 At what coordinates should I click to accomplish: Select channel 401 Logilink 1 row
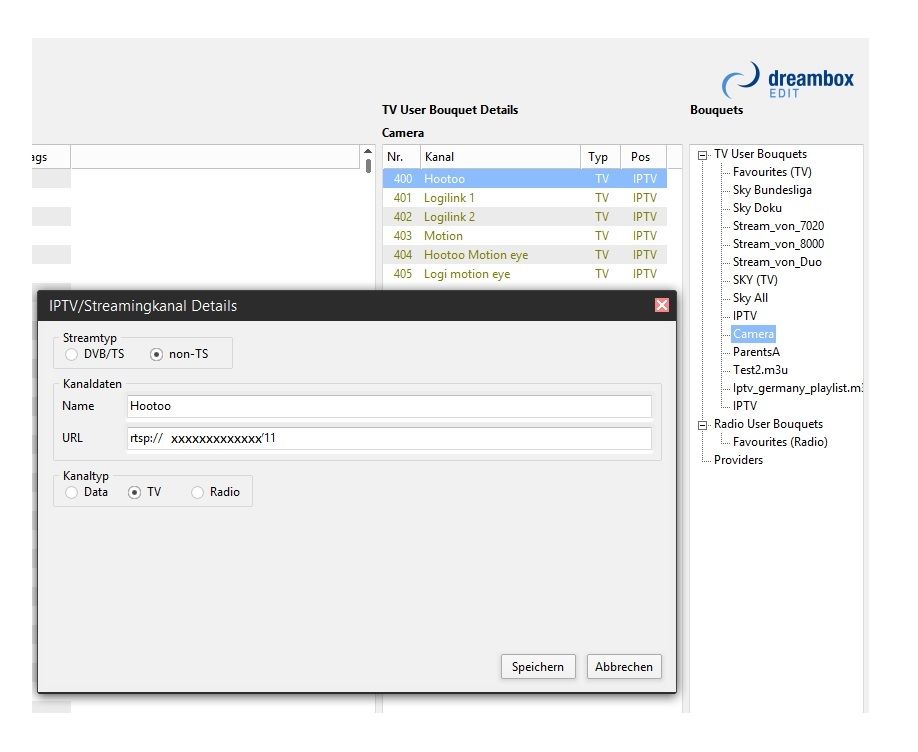tap(525, 198)
